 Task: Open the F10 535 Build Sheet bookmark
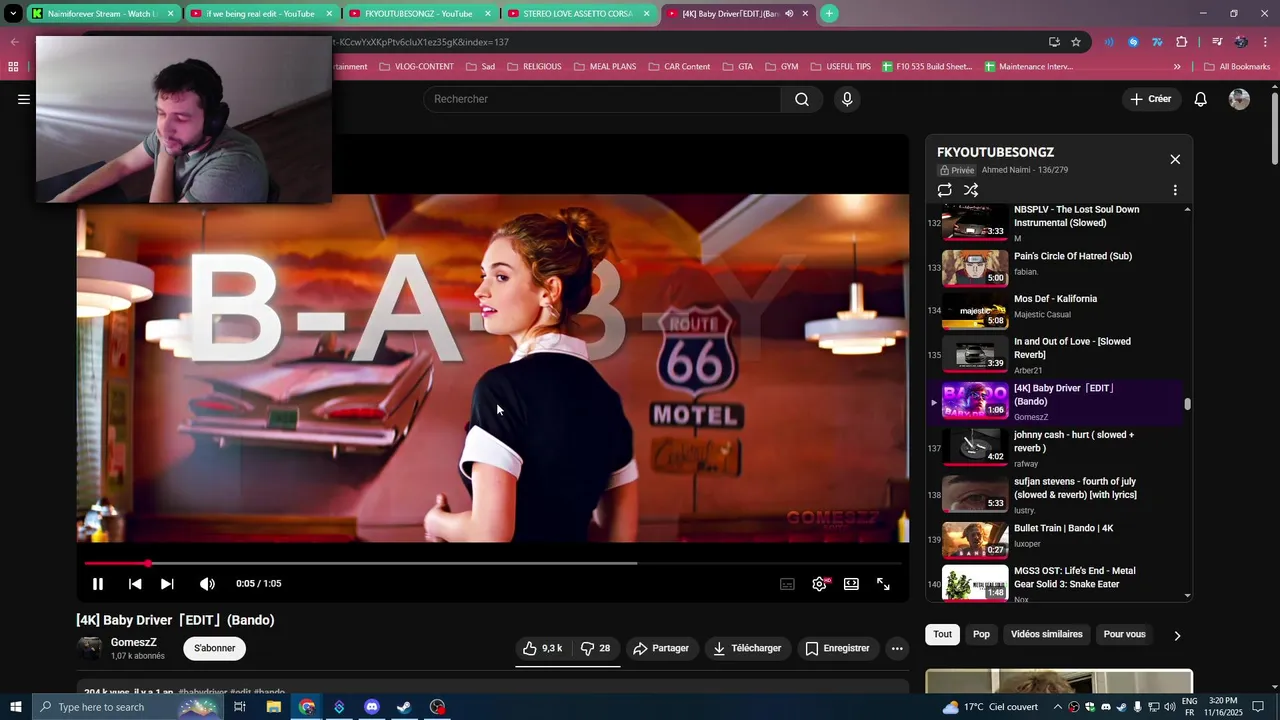[x=927, y=67]
